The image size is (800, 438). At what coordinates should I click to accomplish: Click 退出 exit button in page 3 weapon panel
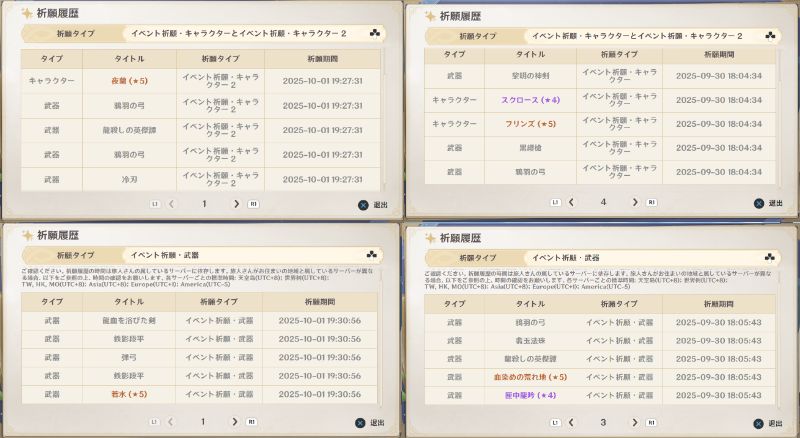[x=768, y=424]
